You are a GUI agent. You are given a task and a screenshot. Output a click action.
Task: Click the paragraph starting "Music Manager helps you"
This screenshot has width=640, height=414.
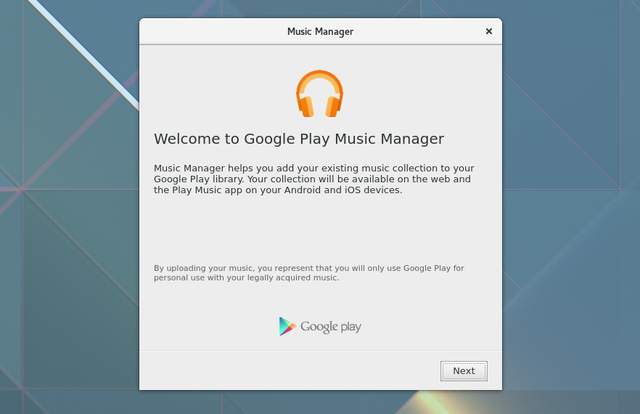click(x=314, y=179)
